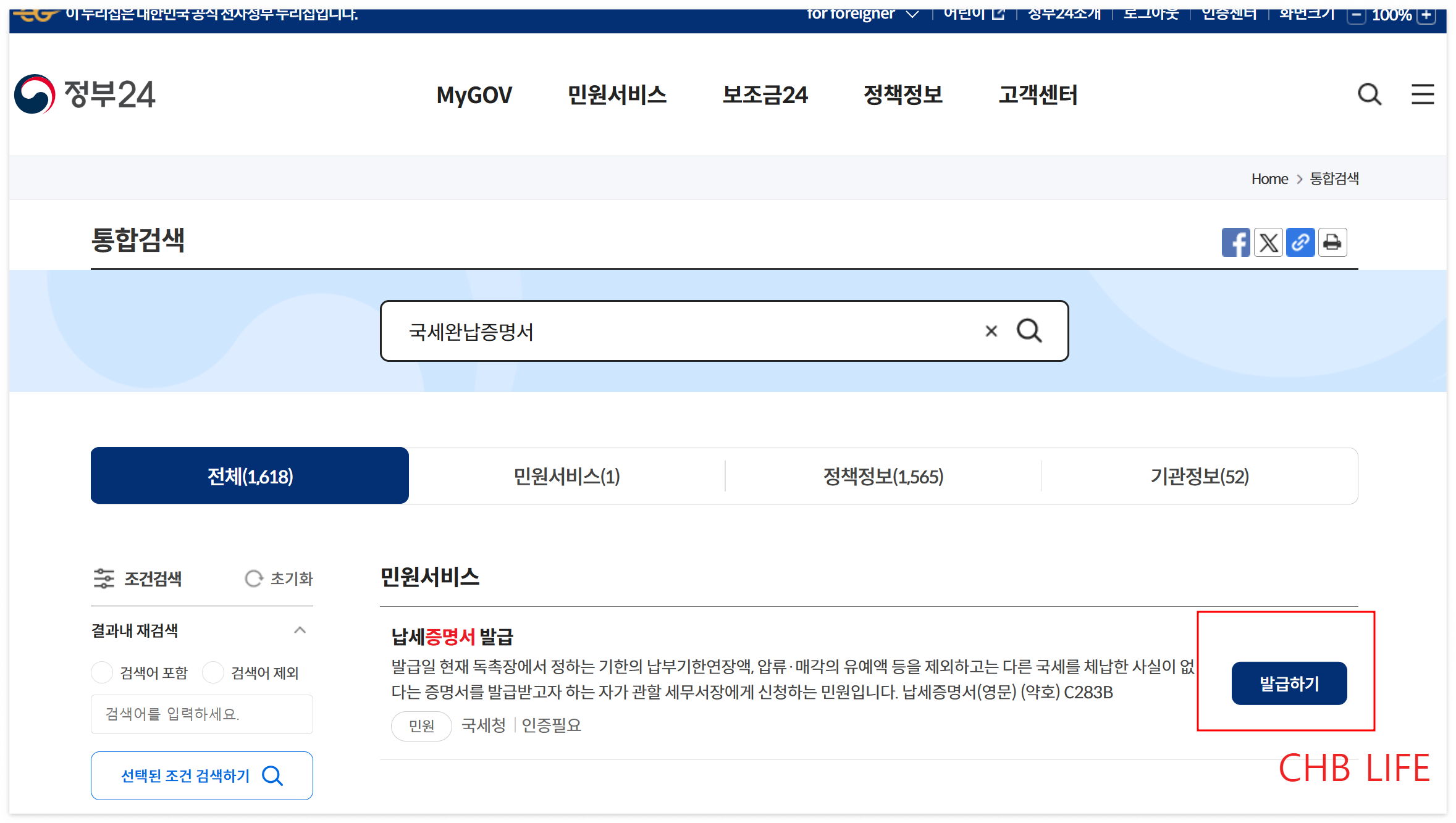Image resolution: width=1456 pixels, height=823 pixels.
Task: Share the page via the X (Twitter) icon
Action: click(x=1268, y=242)
